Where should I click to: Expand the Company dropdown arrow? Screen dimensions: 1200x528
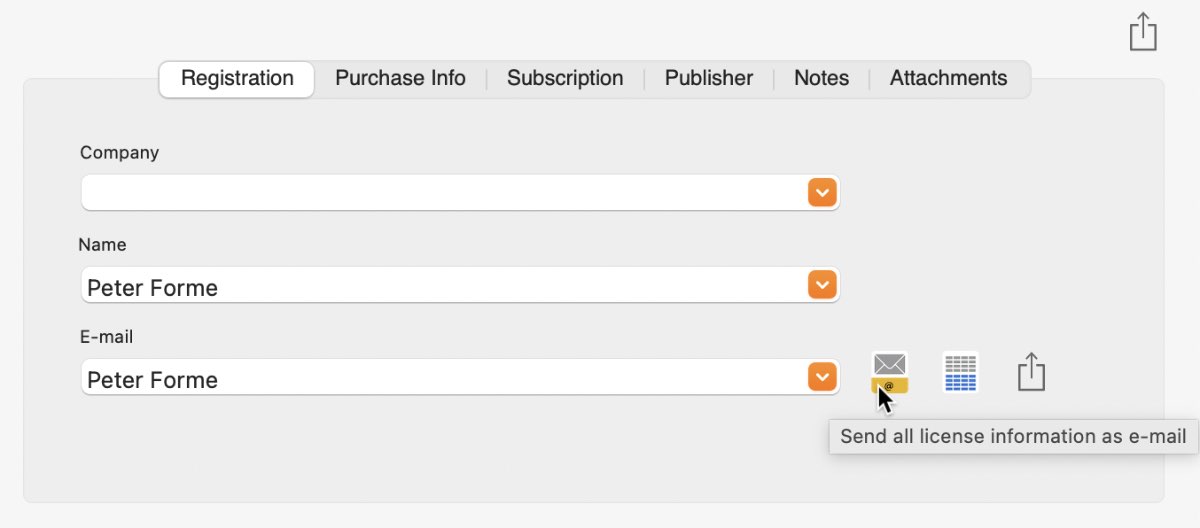coord(821,193)
